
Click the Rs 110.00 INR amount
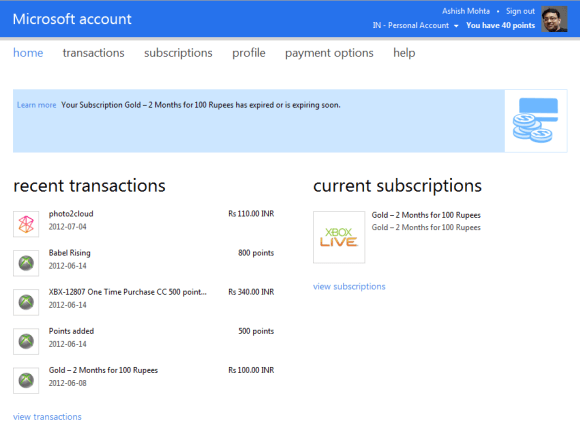251,214
